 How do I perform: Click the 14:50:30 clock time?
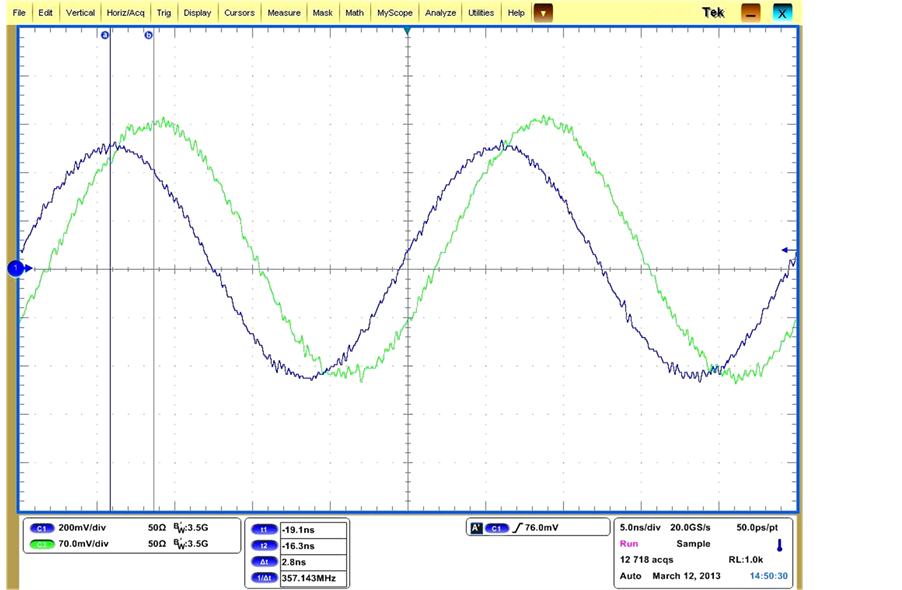coord(769,576)
